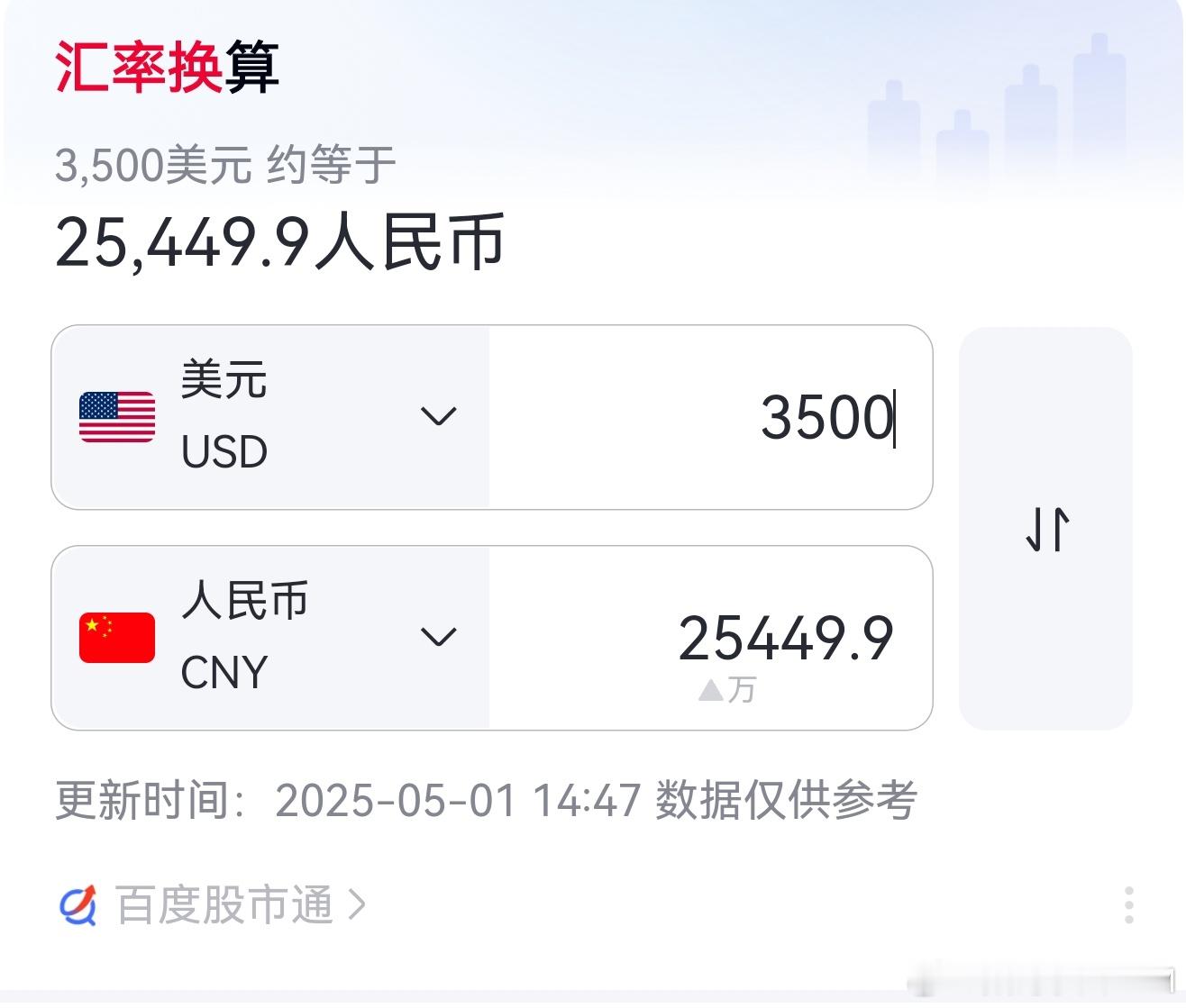Expand the 人民币 CNY currency dropdown chevron
Screen dimensions: 1186x1008
439,637
